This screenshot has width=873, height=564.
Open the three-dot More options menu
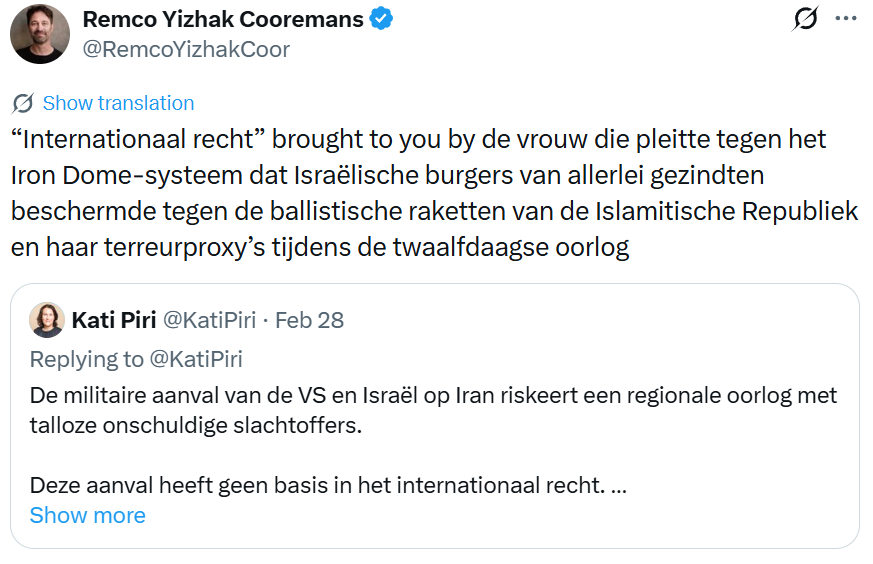[846, 19]
